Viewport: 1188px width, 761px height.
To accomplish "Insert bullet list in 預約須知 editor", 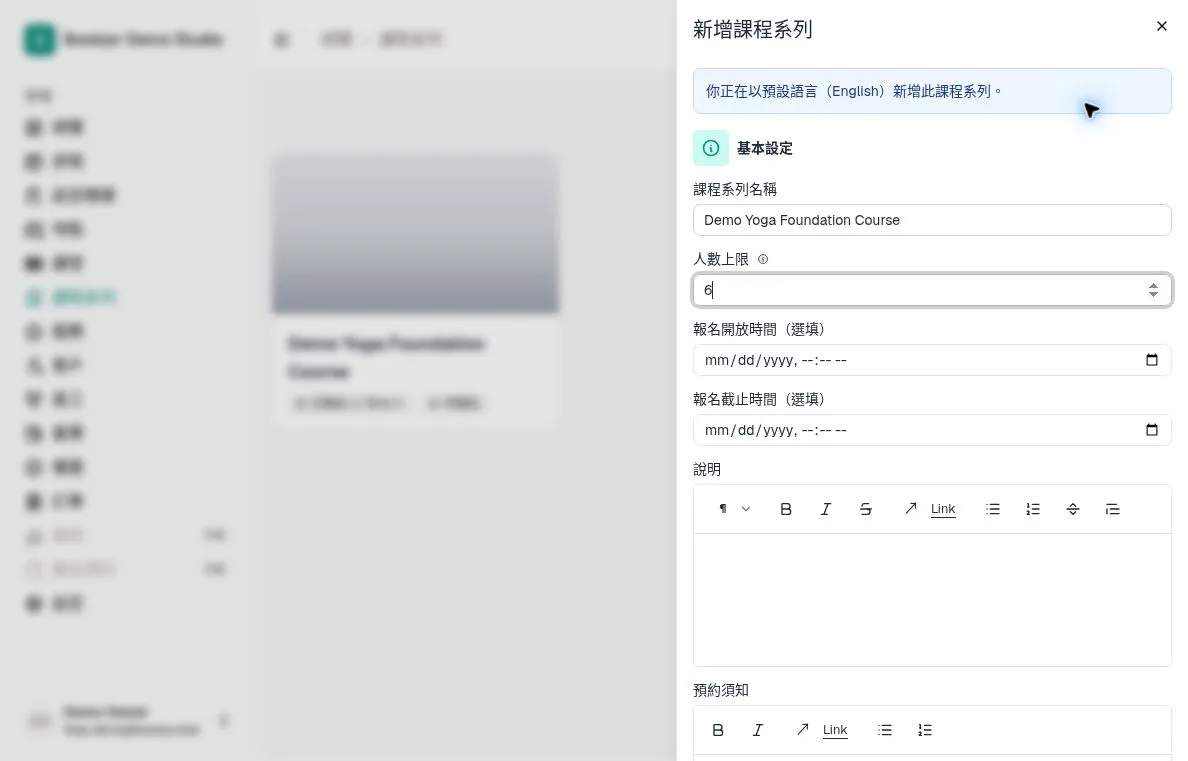I will (885, 730).
